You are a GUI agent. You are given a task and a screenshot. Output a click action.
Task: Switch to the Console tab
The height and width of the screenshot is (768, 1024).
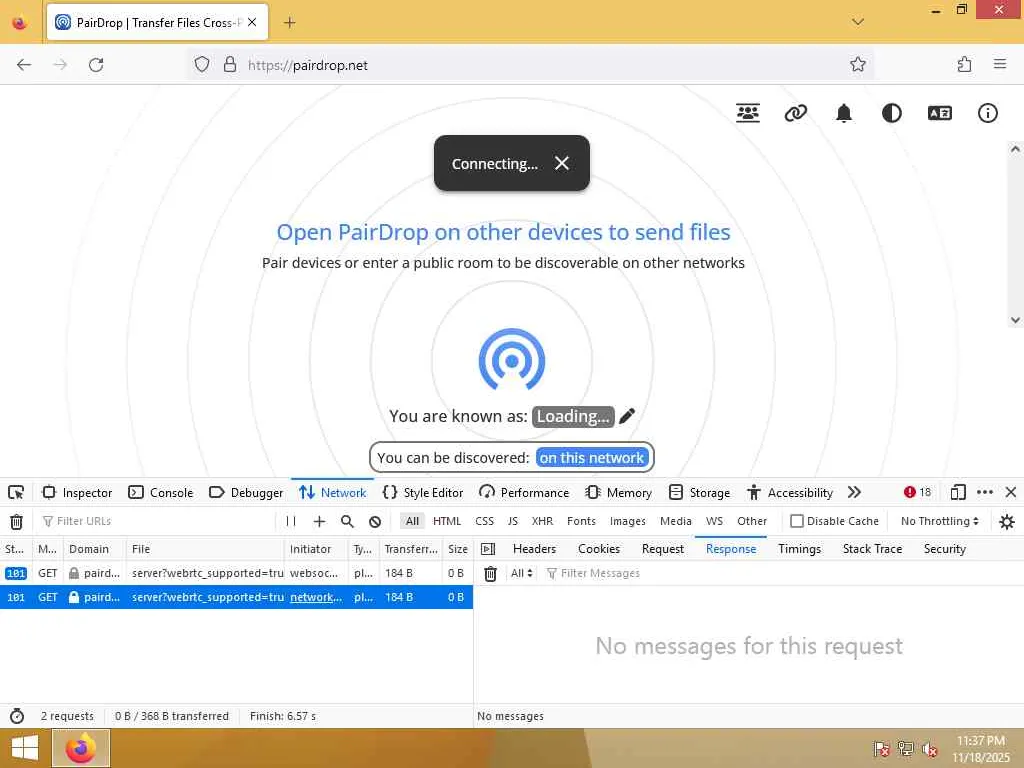point(161,492)
